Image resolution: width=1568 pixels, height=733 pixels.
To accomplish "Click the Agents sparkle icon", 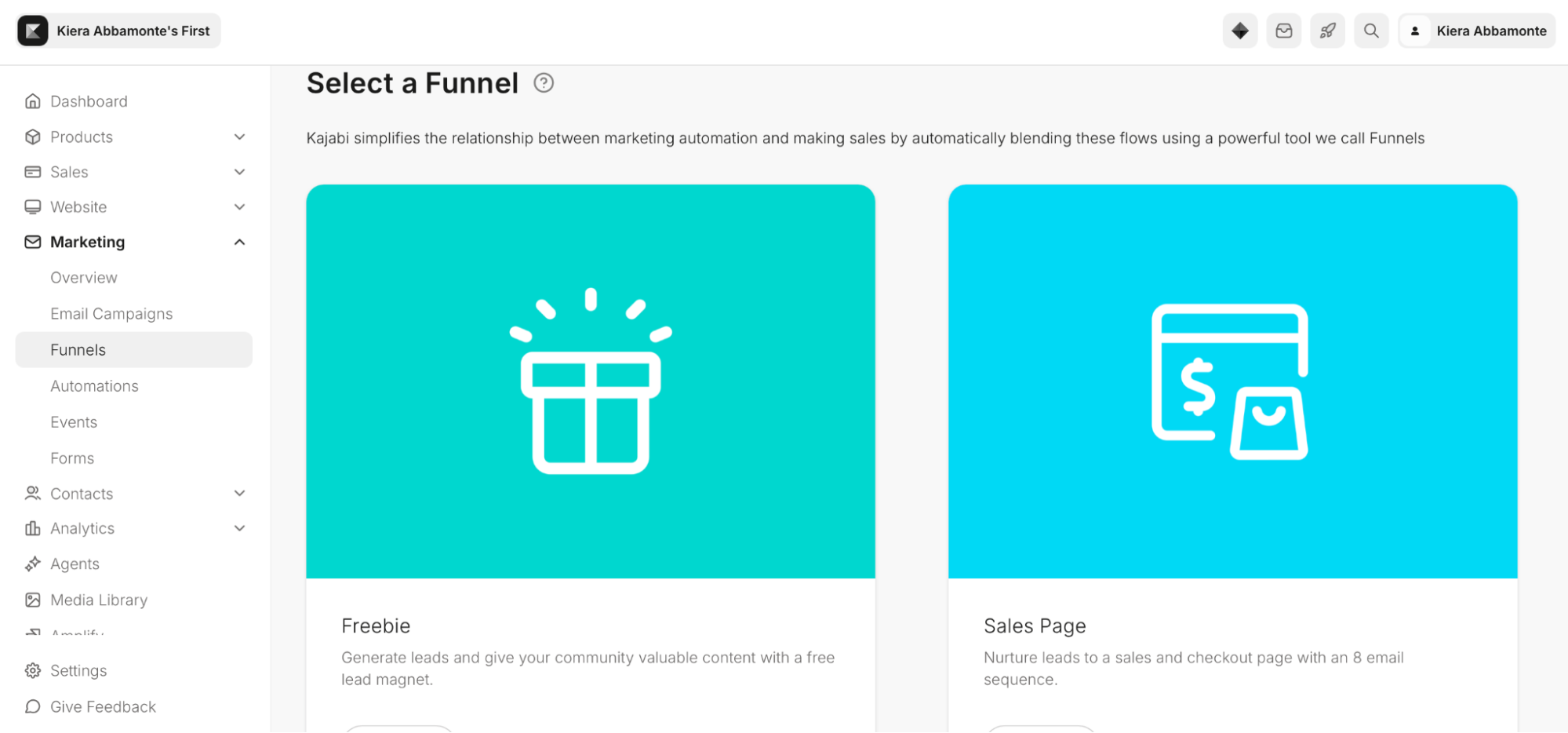I will coord(33,563).
